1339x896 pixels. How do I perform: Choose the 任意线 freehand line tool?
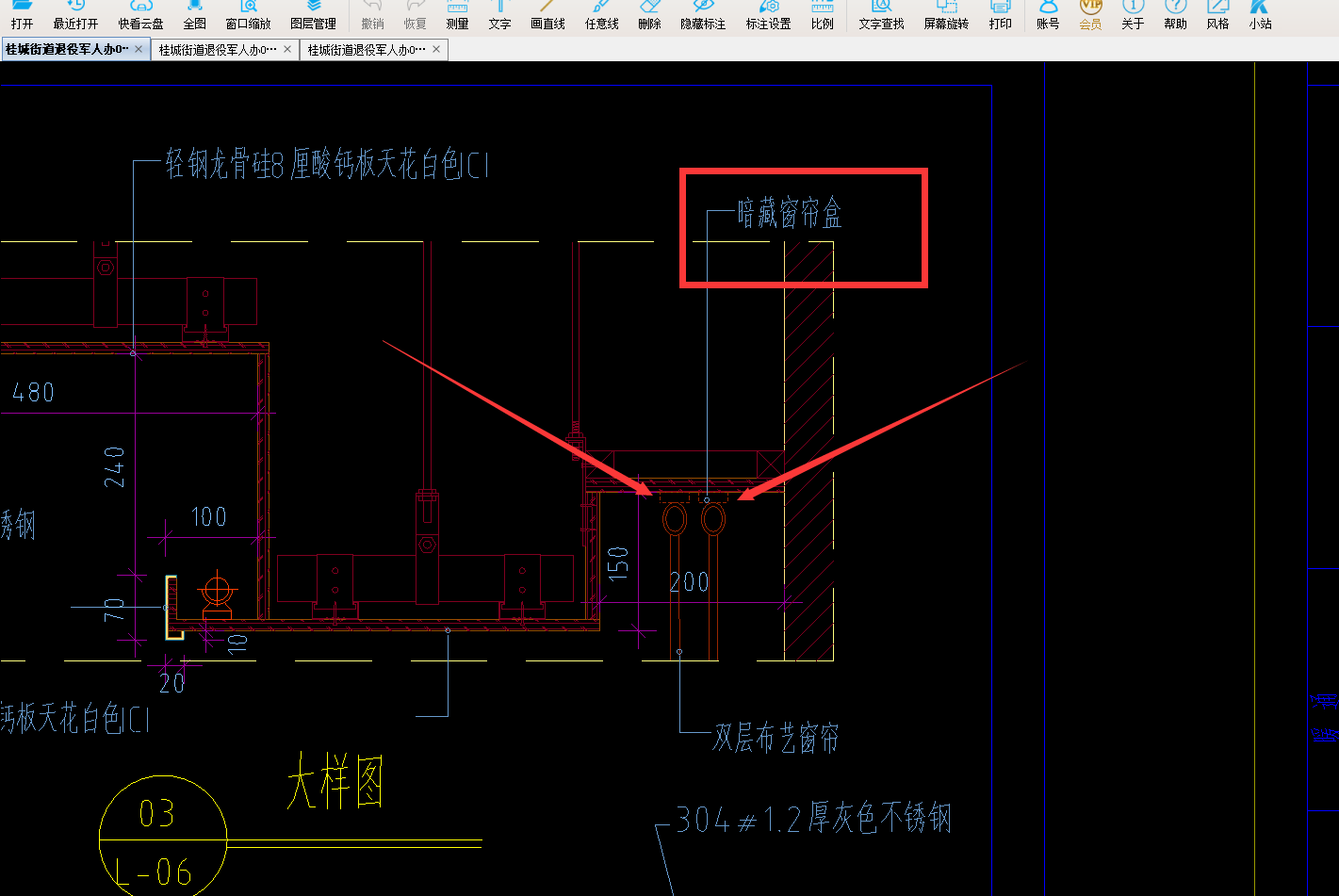602,16
